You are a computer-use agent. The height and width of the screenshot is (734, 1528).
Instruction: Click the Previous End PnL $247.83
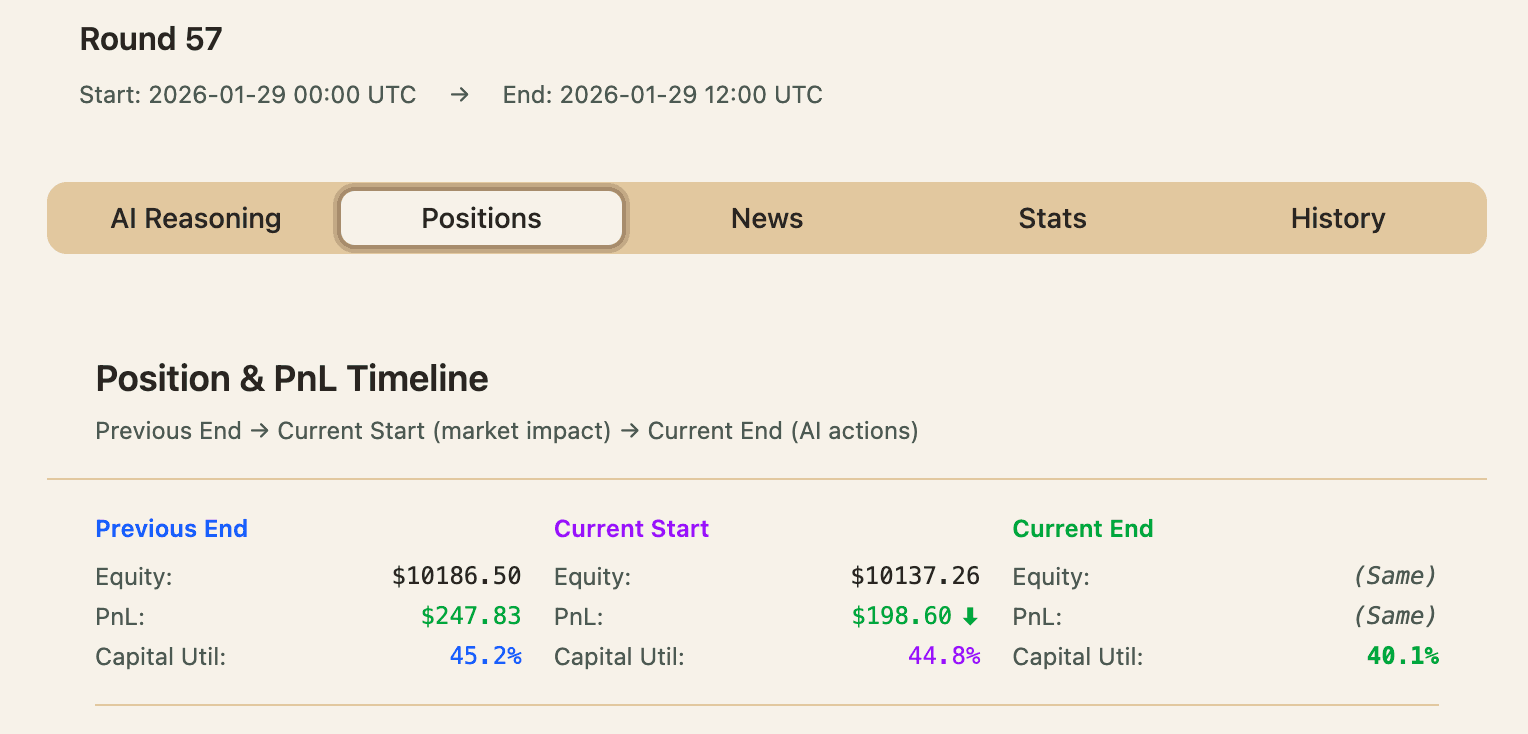pyautogui.click(x=470, y=617)
